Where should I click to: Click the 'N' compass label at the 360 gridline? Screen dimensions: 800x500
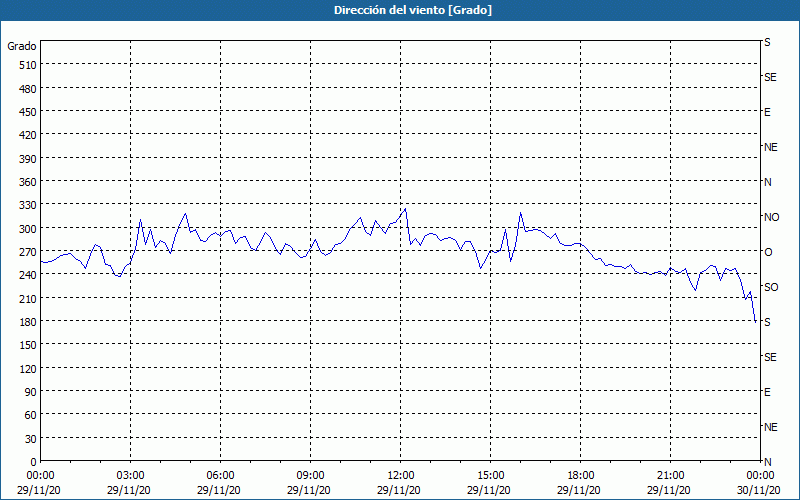coord(767,182)
